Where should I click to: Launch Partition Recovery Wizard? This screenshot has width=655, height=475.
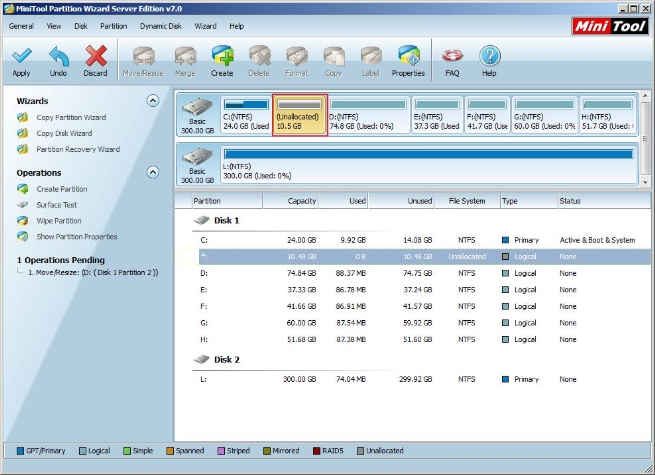(78, 149)
